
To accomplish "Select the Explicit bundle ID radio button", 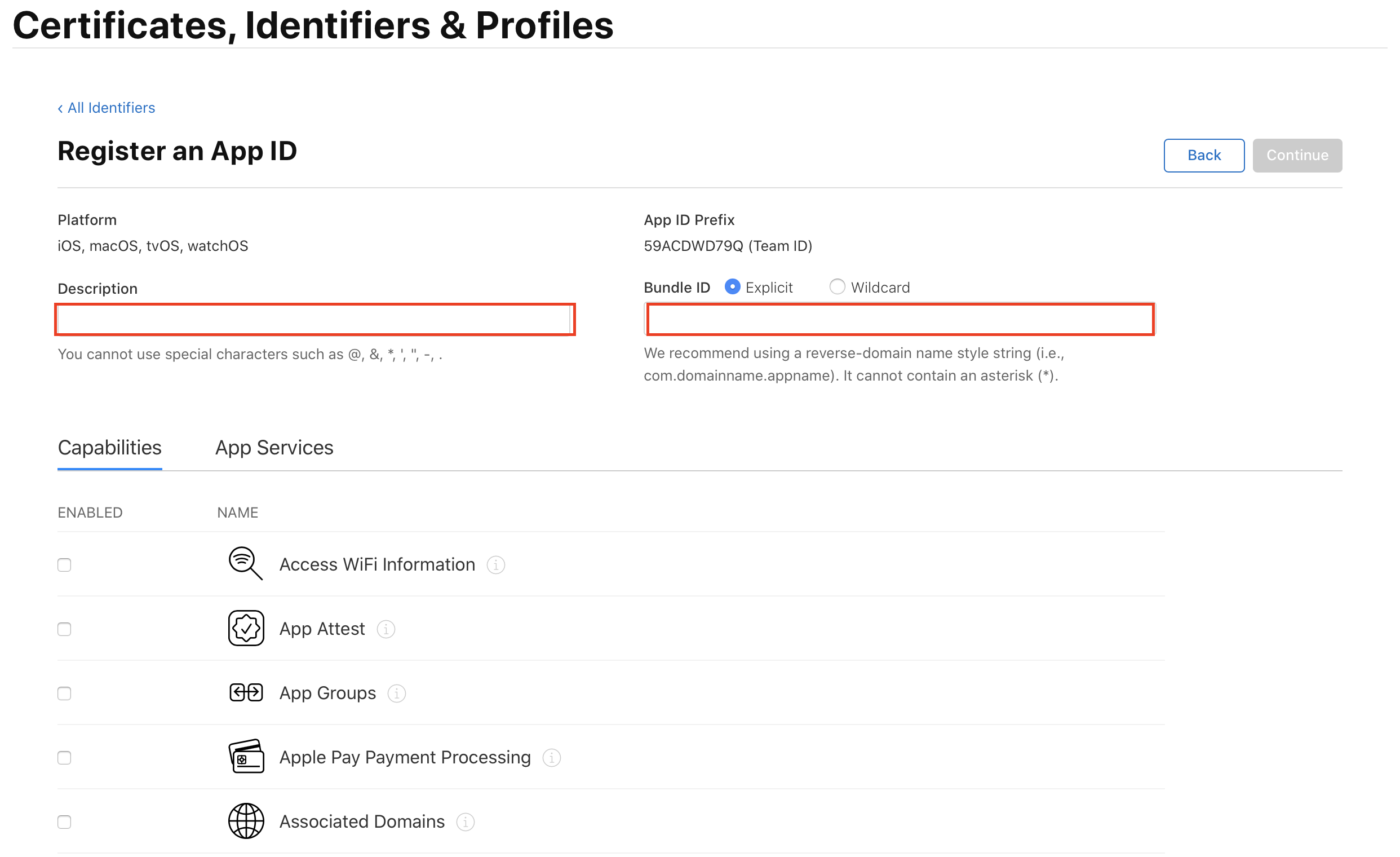I will (732, 287).
